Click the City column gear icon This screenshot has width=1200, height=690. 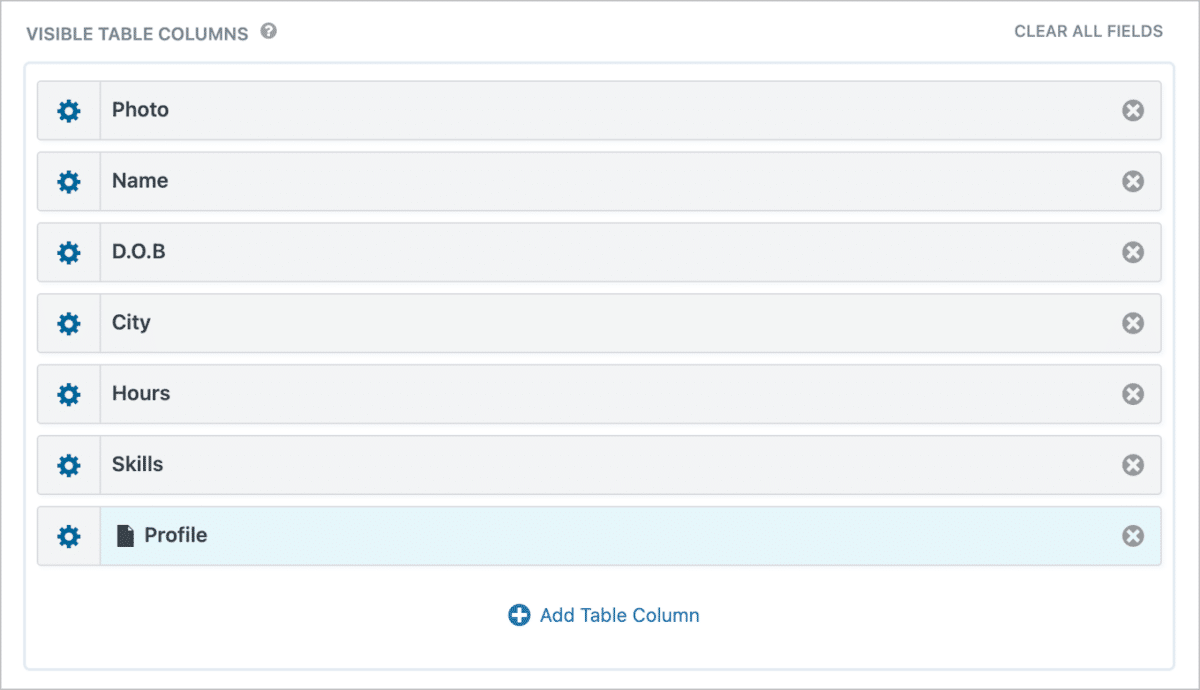pos(68,324)
